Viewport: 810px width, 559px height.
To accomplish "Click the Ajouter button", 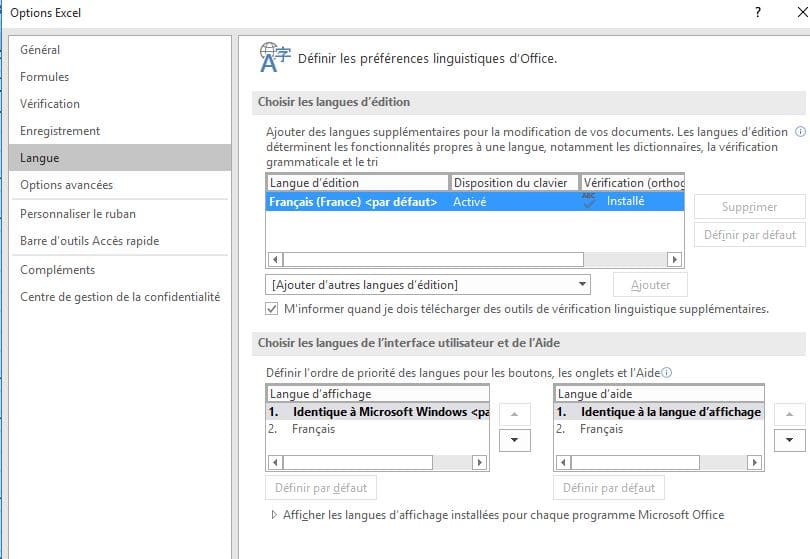I will (x=650, y=285).
